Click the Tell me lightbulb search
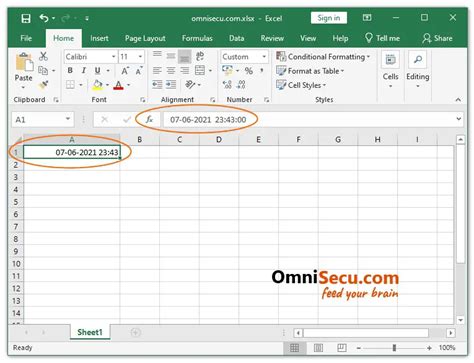Viewport: 474px width, 363px height. click(382, 38)
